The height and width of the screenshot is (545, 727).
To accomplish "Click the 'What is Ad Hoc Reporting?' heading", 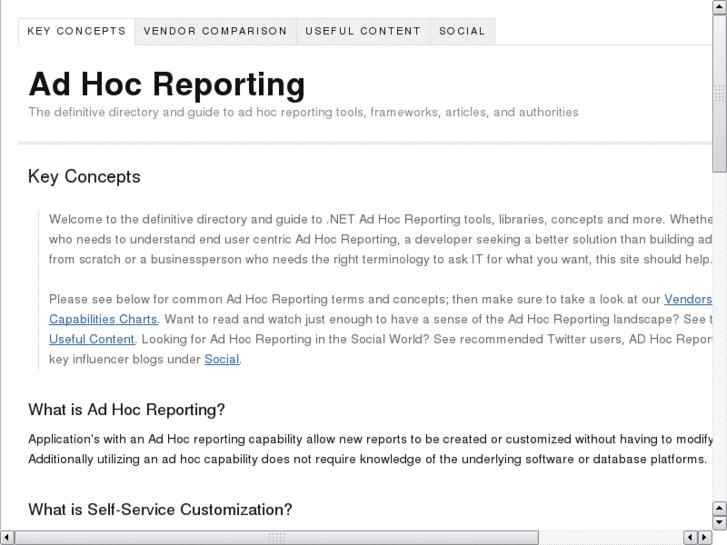I will 127,410.
